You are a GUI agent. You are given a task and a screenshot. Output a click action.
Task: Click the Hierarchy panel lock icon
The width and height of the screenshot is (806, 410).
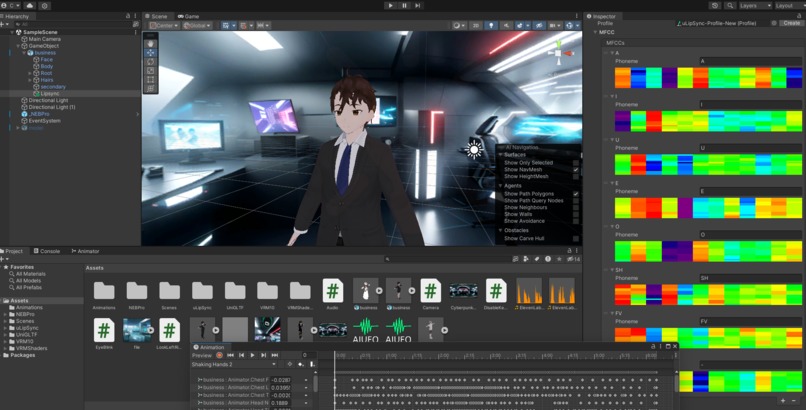[128, 16]
